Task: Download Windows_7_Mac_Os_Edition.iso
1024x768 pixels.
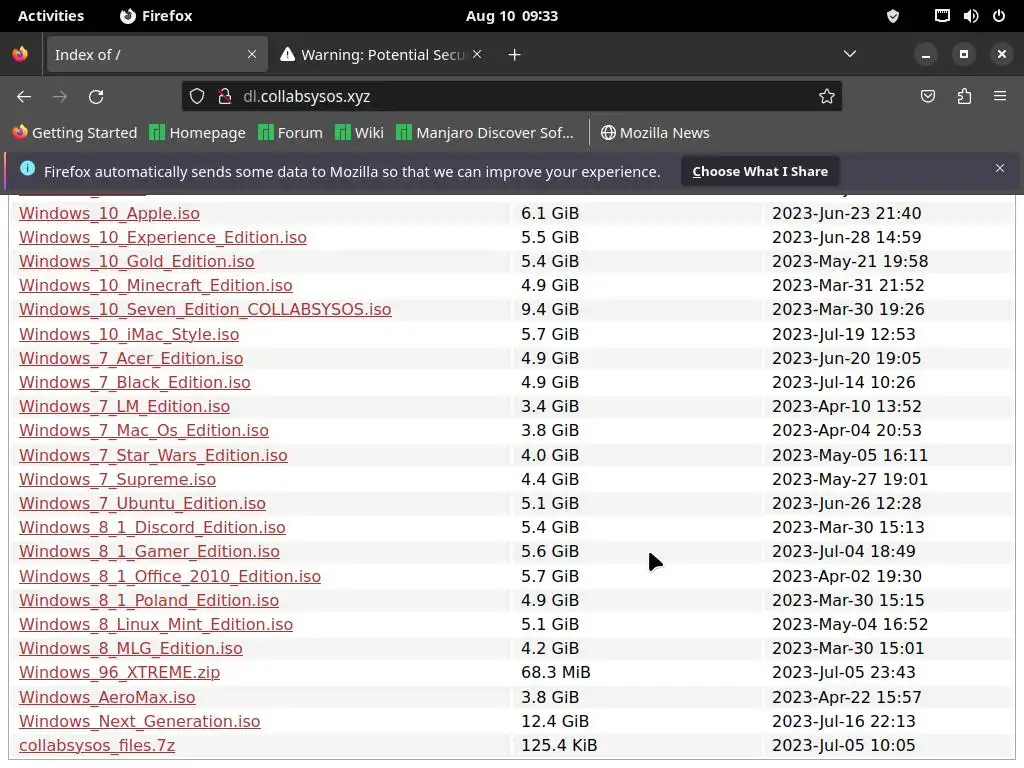Action: tap(144, 431)
